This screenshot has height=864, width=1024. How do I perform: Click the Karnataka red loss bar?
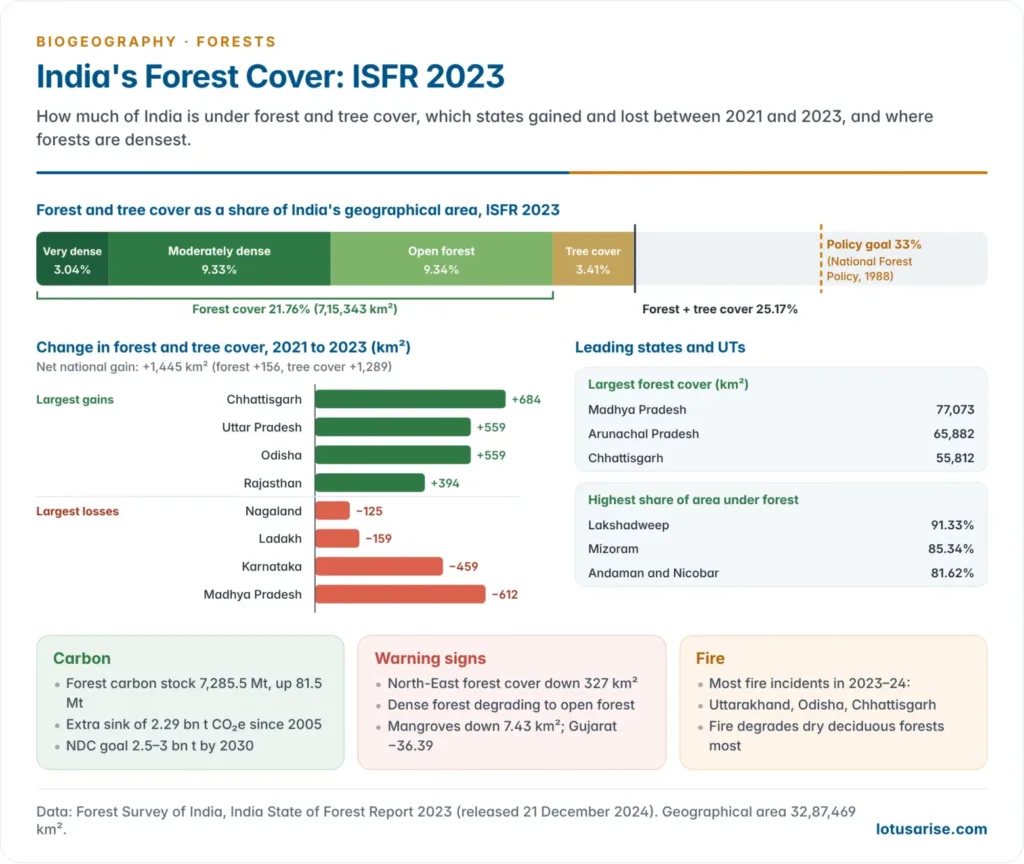[379, 566]
